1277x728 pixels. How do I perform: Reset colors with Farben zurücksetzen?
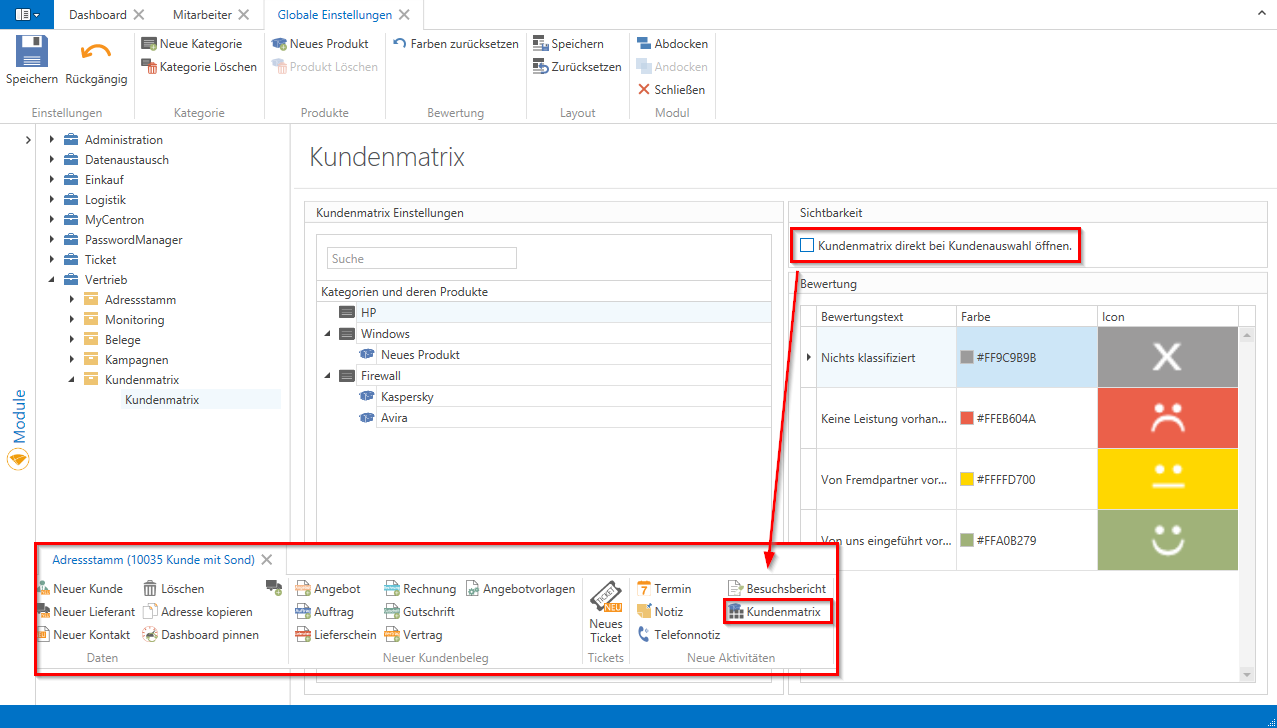[x=456, y=44]
